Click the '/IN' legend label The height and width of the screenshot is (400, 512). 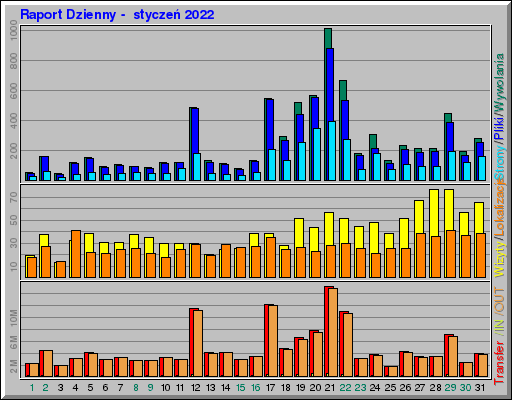[500, 326]
